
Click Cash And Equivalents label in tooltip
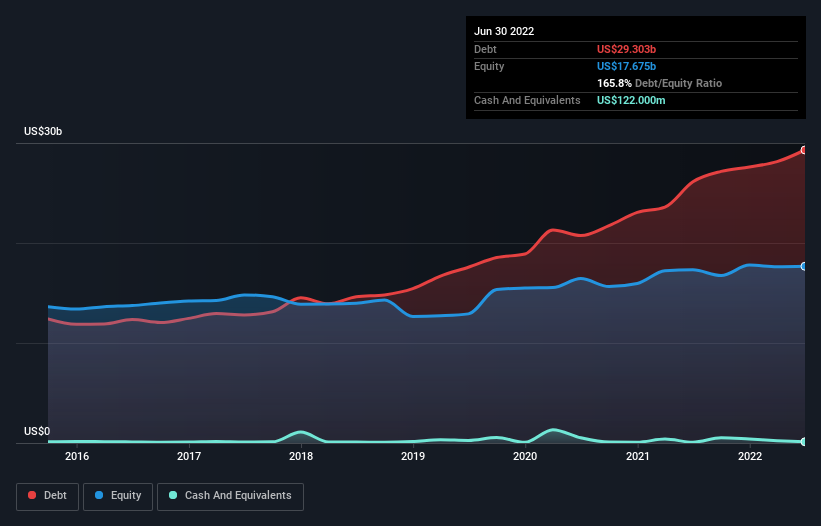click(527, 100)
